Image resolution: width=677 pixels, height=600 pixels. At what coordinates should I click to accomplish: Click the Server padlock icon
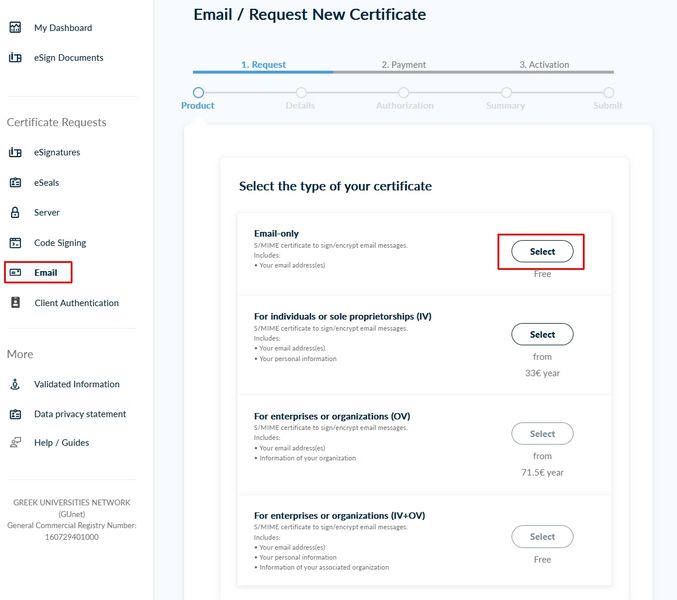point(15,212)
